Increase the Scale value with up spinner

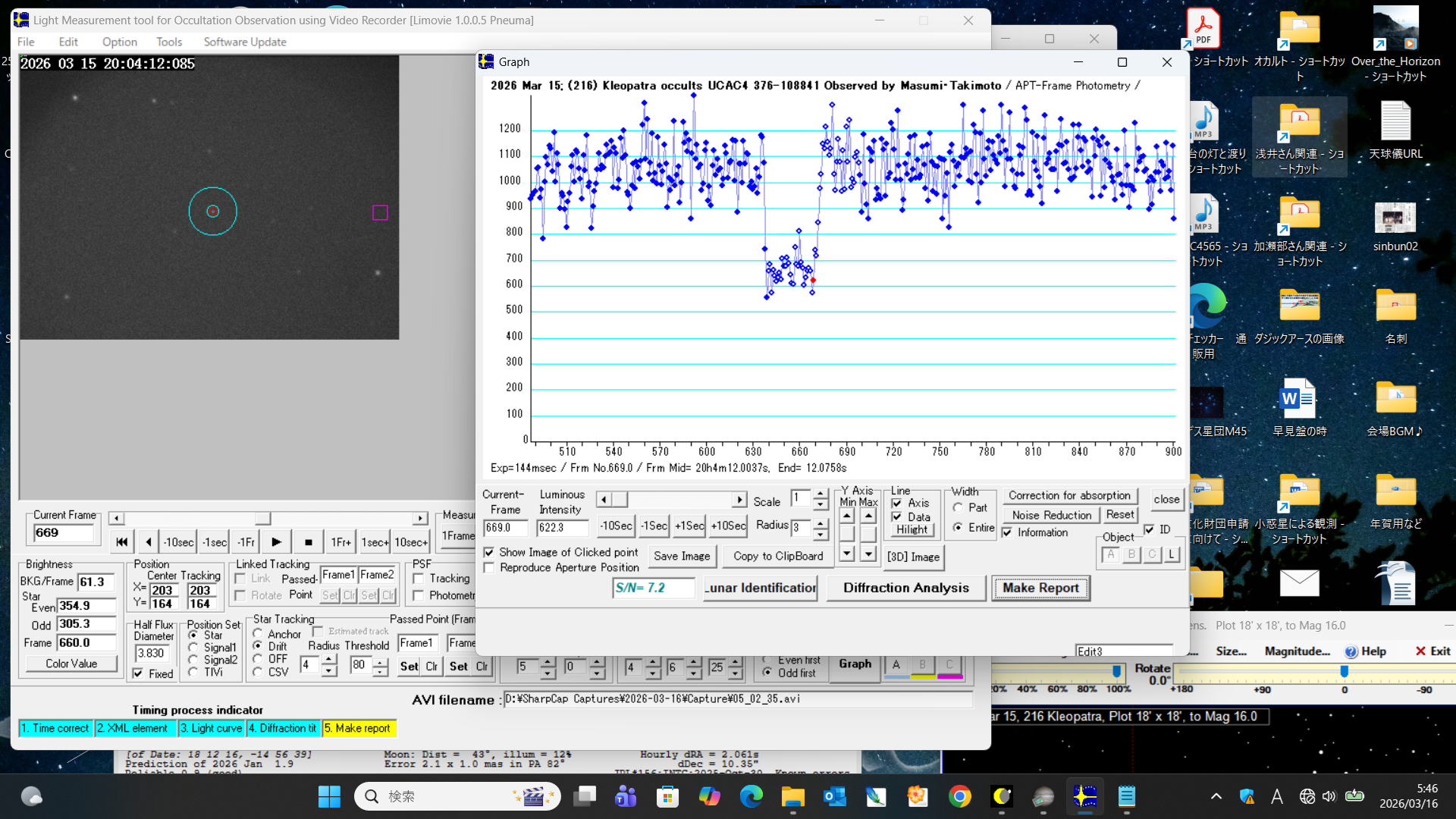tap(820, 494)
